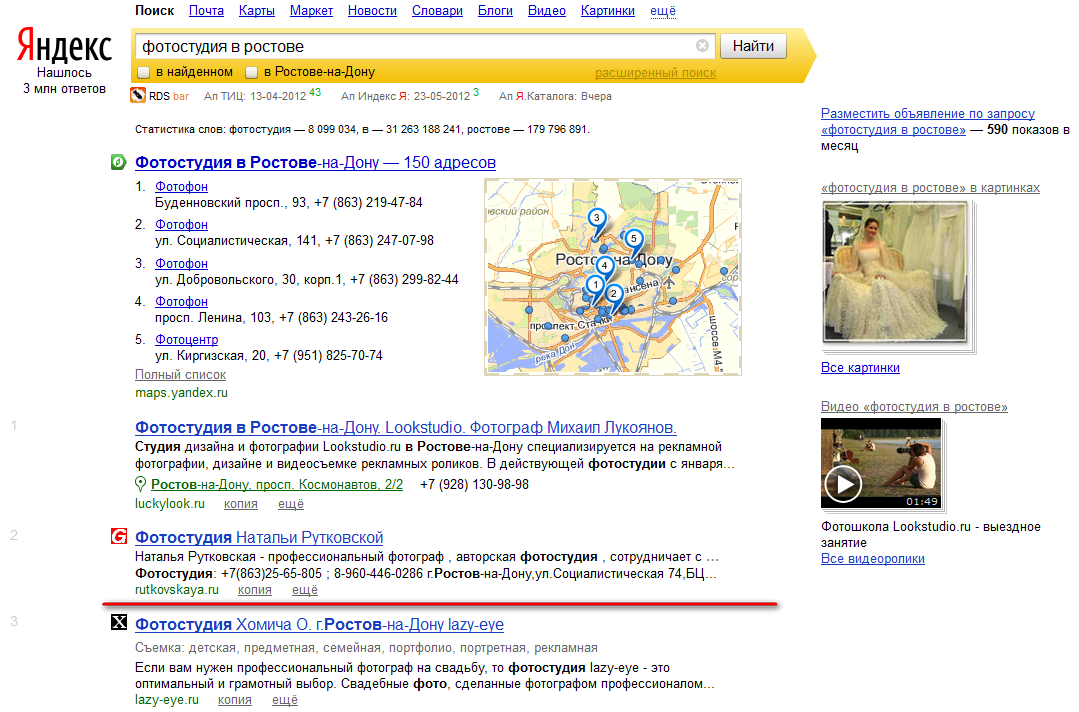Viewport: 1079px width, 712px height.
Task: Open the first Фотофон listing on Буденновский просп.
Action: 181,187
